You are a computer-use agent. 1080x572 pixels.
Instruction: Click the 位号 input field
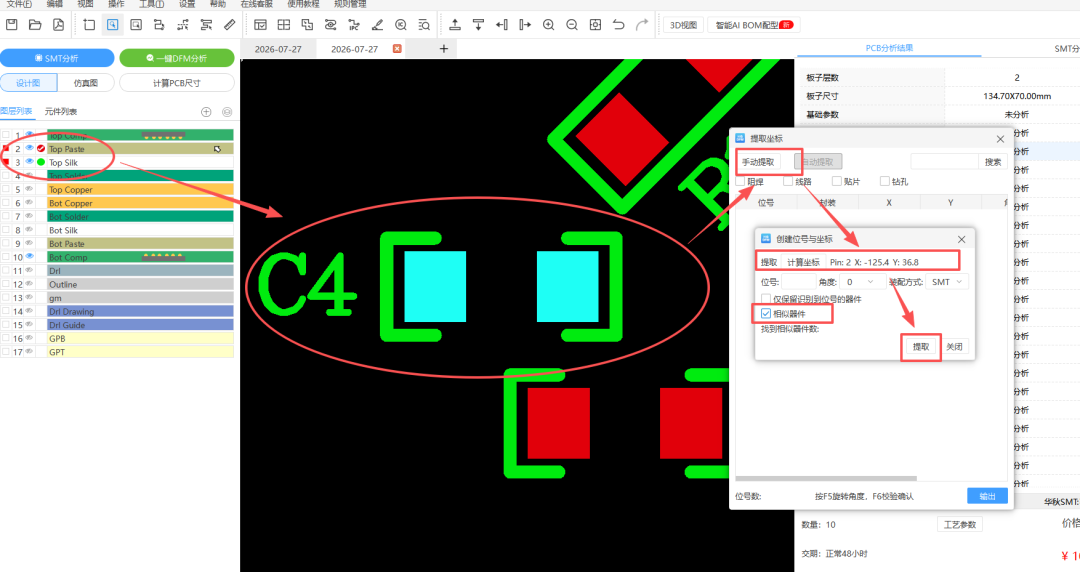point(798,282)
